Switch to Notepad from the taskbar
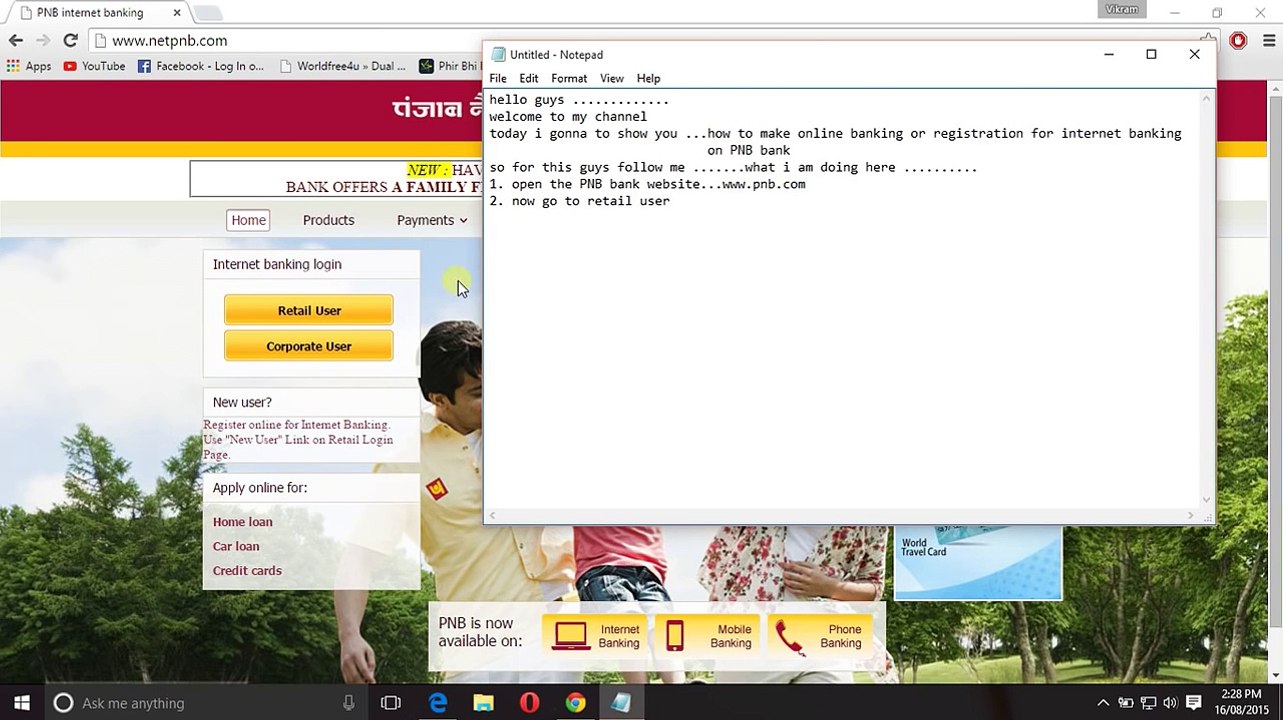The height and width of the screenshot is (720, 1283). 621,703
